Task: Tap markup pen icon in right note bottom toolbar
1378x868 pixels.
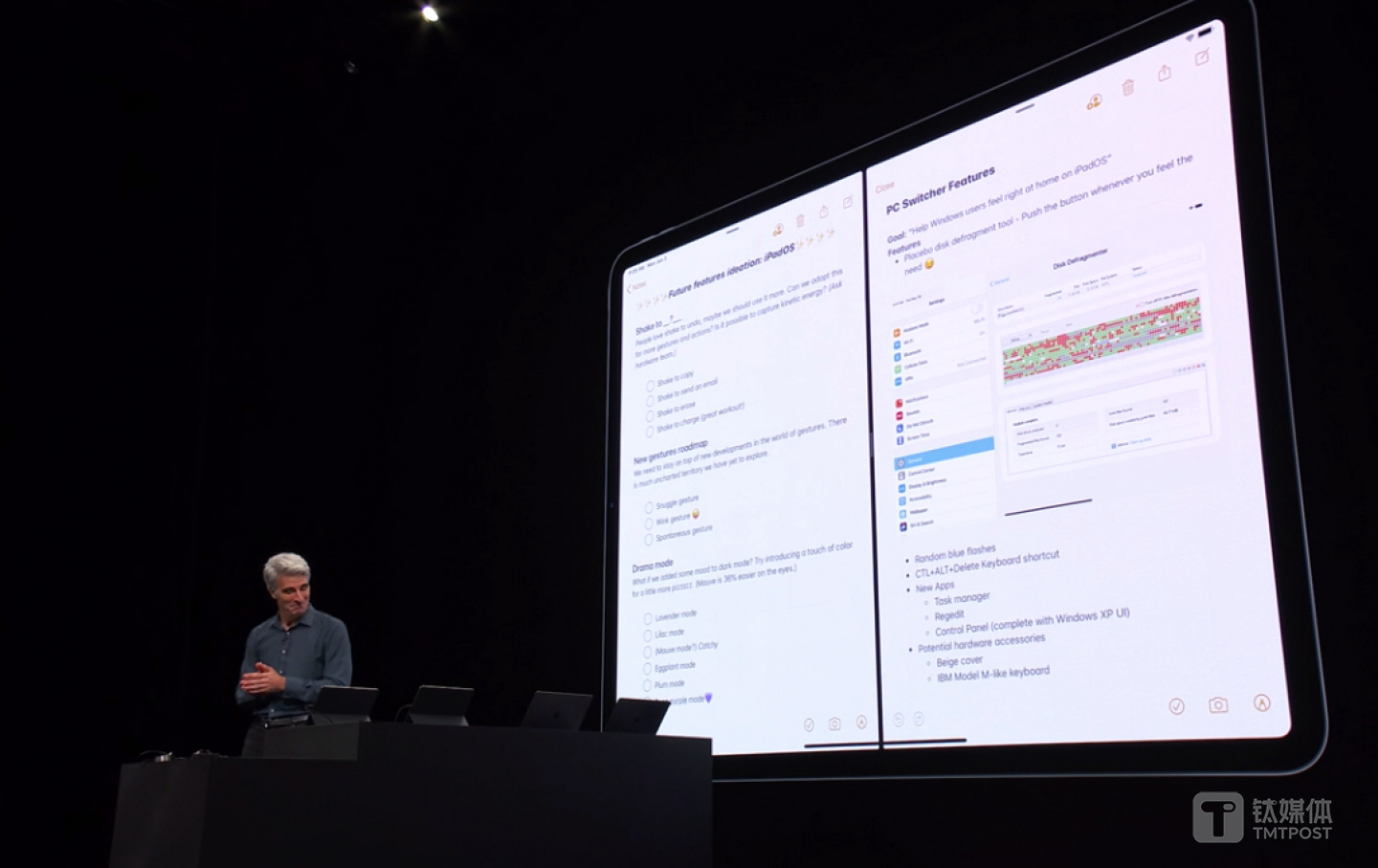Action: pyautogui.click(x=1262, y=703)
